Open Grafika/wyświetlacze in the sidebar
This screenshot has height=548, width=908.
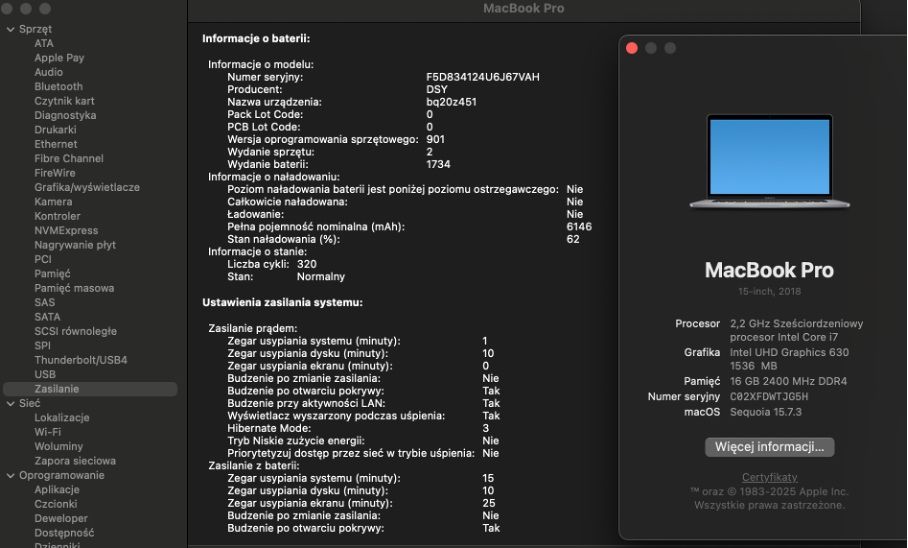pyautogui.click(x=87, y=188)
